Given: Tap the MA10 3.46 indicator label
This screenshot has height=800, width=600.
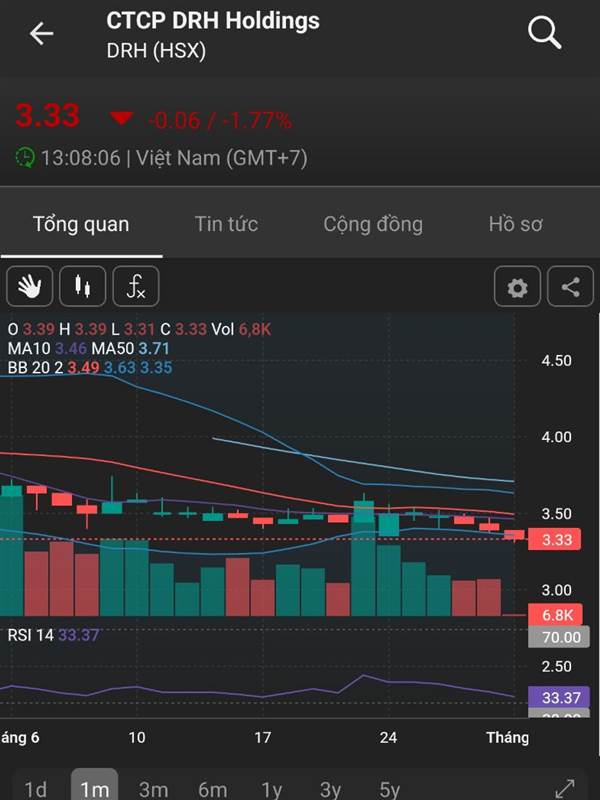Looking at the screenshot, I should 47,348.
